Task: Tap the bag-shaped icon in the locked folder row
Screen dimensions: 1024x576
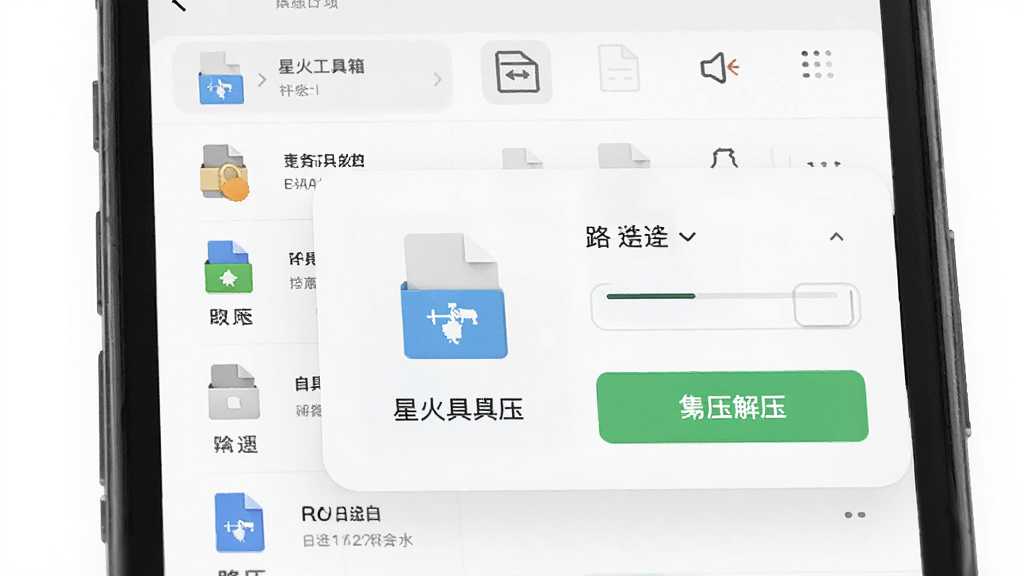Action: (724, 159)
